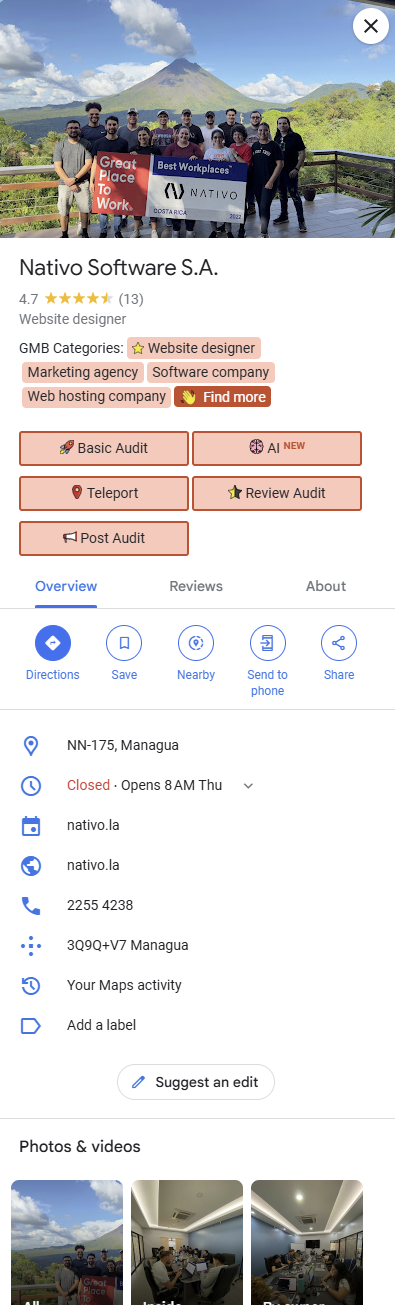The height and width of the screenshot is (1305, 395).
Task: Switch to the Overview tab
Action: point(66,586)
